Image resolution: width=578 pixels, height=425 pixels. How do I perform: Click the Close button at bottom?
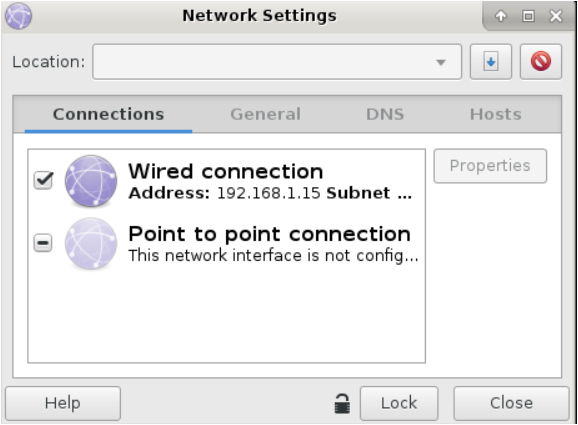pos(511,403)
